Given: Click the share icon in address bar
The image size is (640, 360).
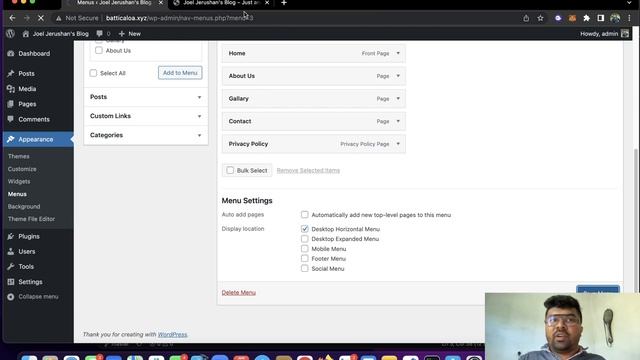Looking at the screenshot, I should point(526,18).
